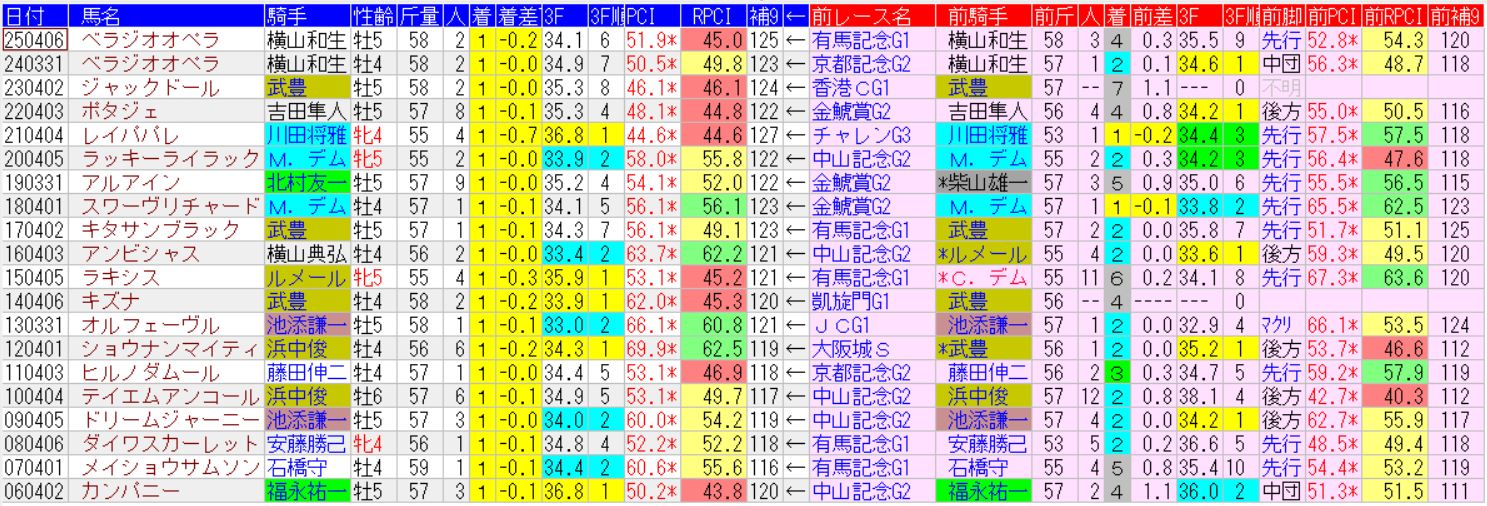This screenshot has height=506, width=1487.
Task: Click previous race 大阪城Ｓ
Action: (848, 348)
